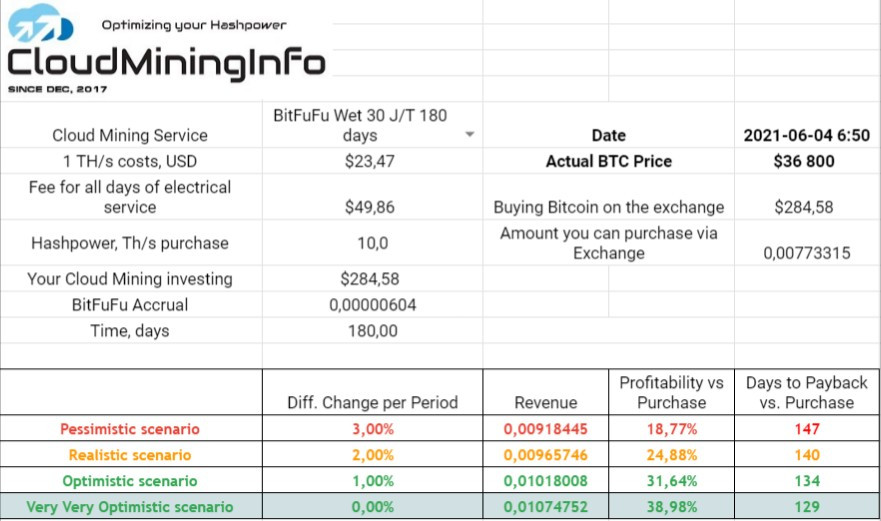Select 'Very Very Optimistic scenario' row label
The image size is (881, 521).
click(130, 506)
